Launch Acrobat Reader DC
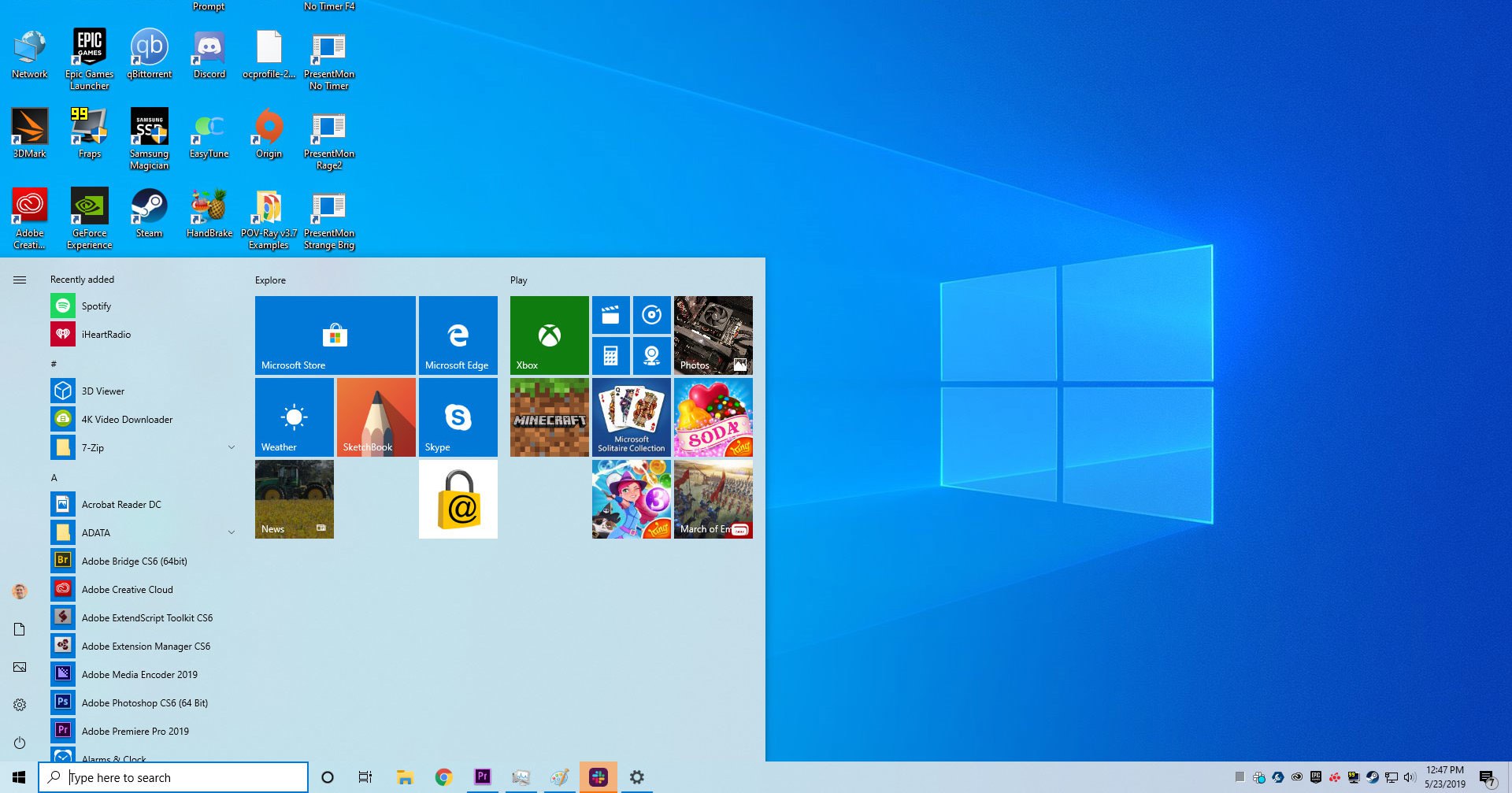1512x793 pixels. pos(143,504)
